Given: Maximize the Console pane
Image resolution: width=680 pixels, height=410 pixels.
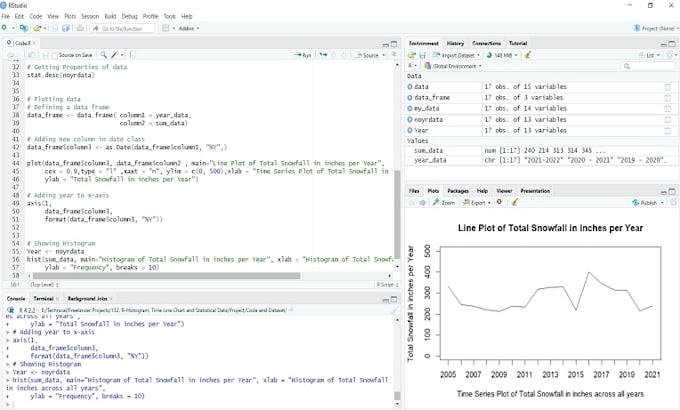Looking at the screenshot, I should [394, 299].
